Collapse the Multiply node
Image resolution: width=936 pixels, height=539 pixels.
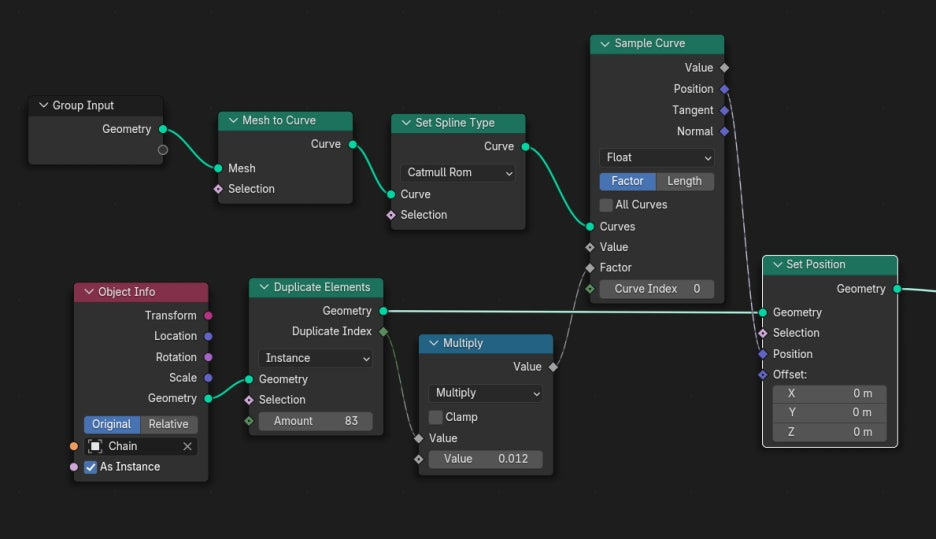pos(434,343)
